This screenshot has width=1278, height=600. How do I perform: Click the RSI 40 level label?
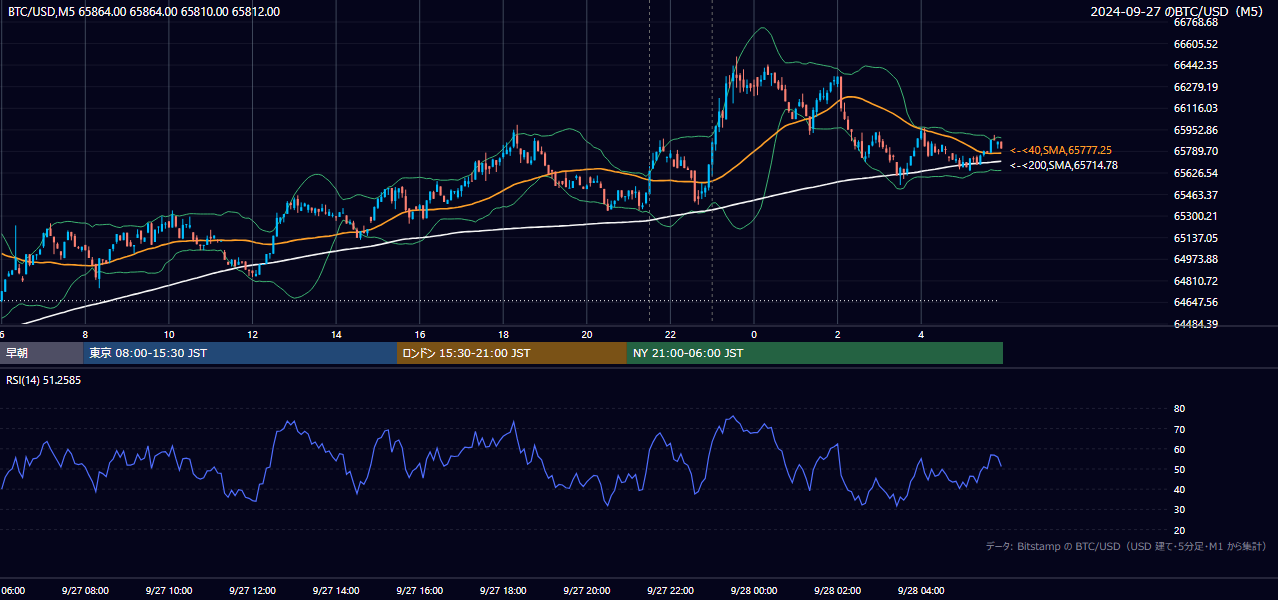point(1179,489)
